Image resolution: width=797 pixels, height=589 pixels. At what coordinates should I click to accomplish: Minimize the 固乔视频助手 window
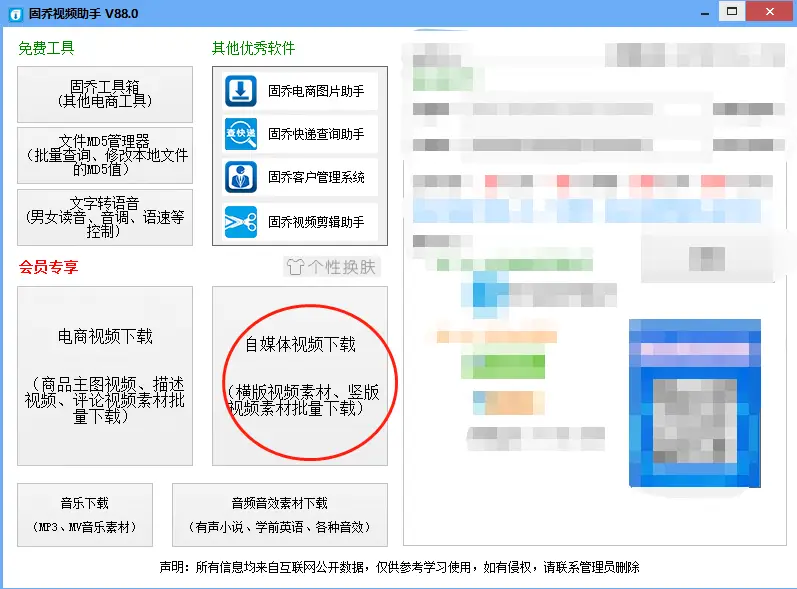point(704,12)
